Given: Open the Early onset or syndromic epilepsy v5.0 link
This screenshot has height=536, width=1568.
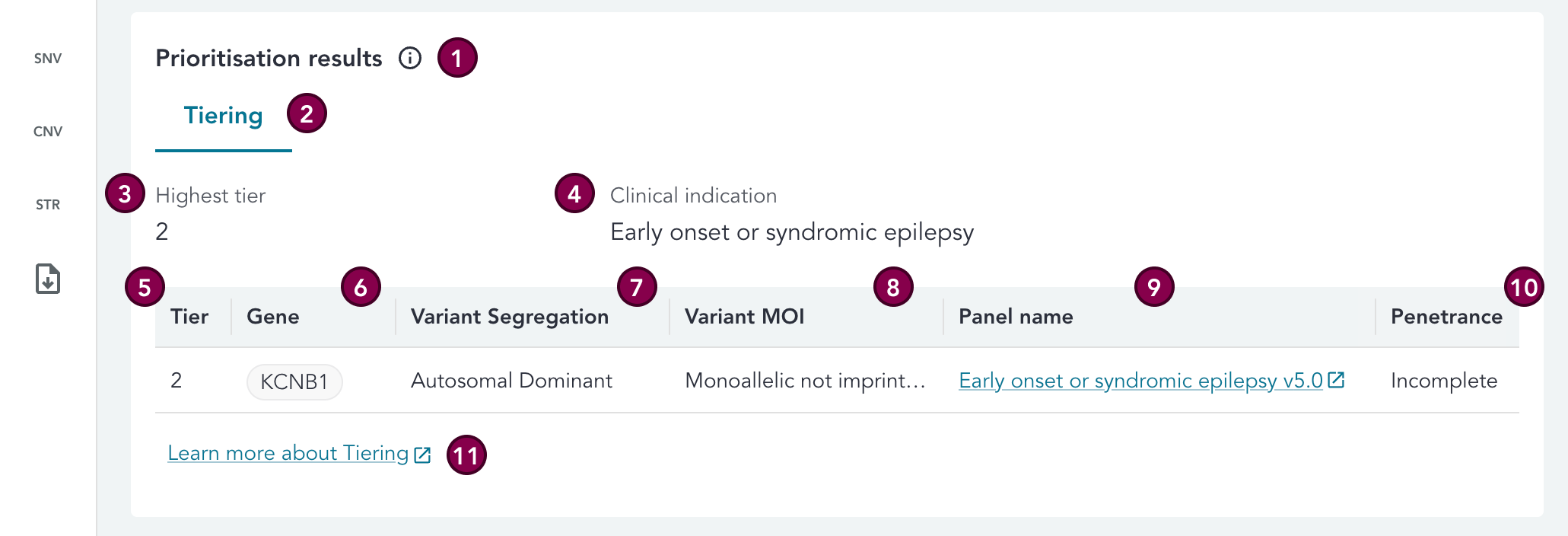Looking at the screenshot, I should click(1140, 381).
